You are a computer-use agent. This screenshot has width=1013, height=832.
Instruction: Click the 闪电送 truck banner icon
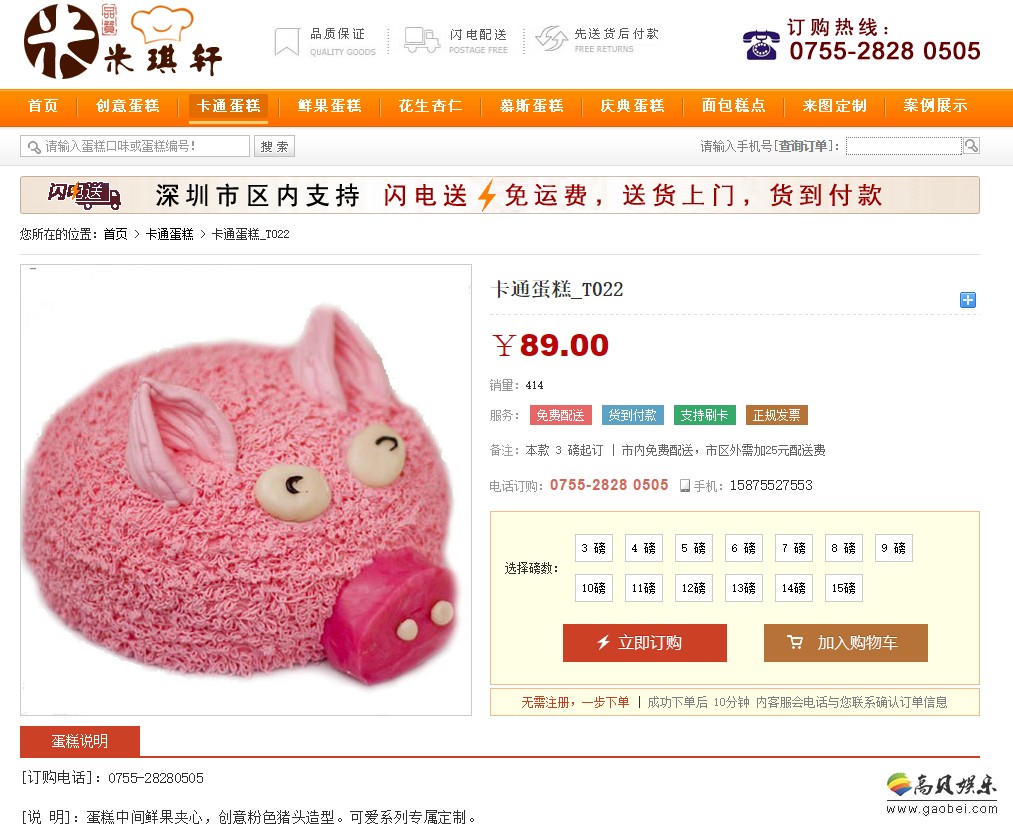(x=84, y=195)
